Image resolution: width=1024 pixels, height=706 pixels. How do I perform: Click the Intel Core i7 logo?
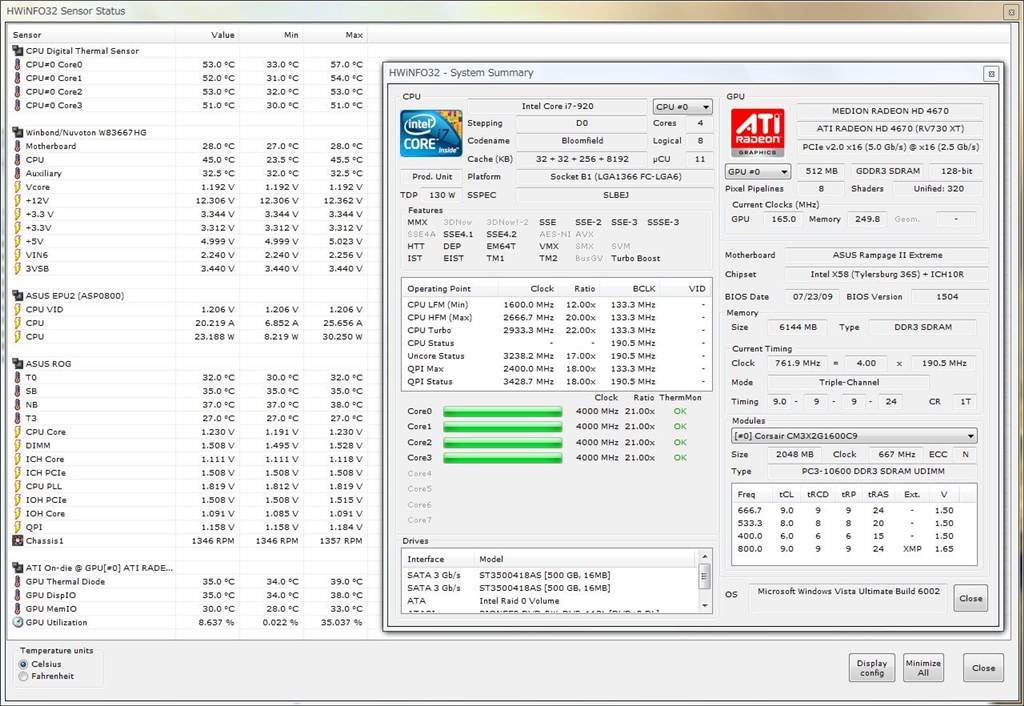click(431, 134)
